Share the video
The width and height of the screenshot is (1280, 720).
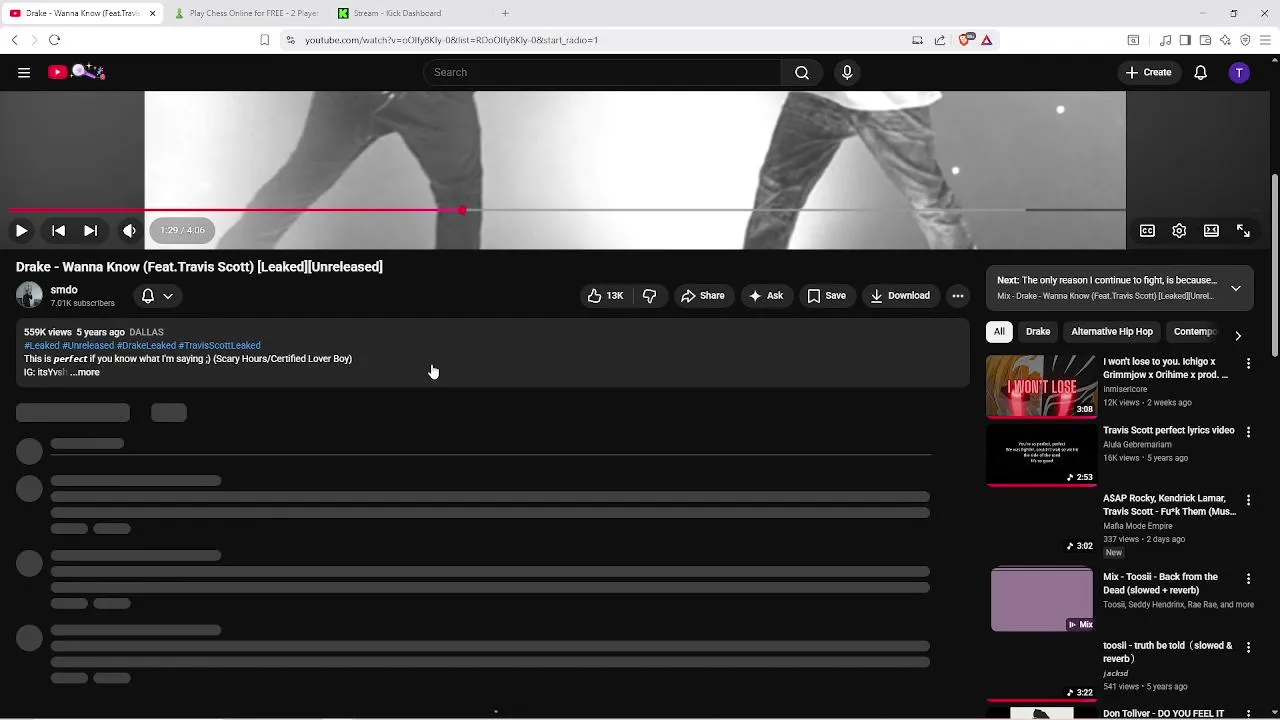[x=702, y=296]
